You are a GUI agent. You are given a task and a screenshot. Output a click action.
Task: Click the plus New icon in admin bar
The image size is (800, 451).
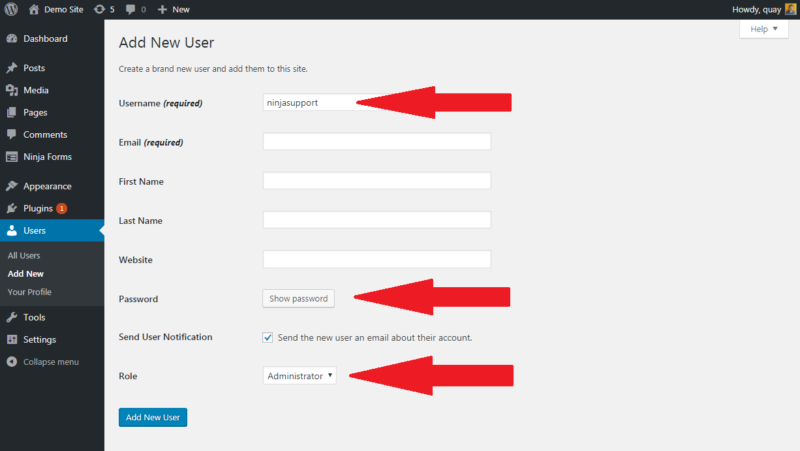162,9
